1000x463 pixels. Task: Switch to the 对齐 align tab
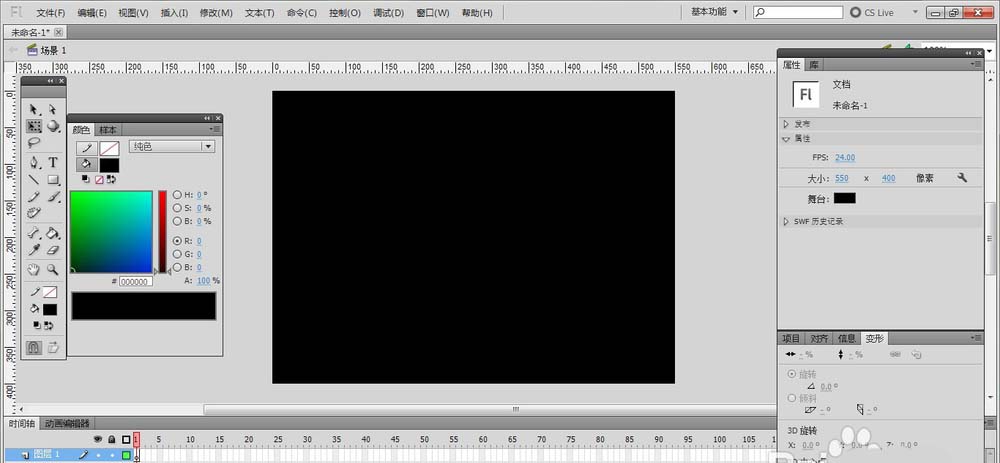click(820, 338)
